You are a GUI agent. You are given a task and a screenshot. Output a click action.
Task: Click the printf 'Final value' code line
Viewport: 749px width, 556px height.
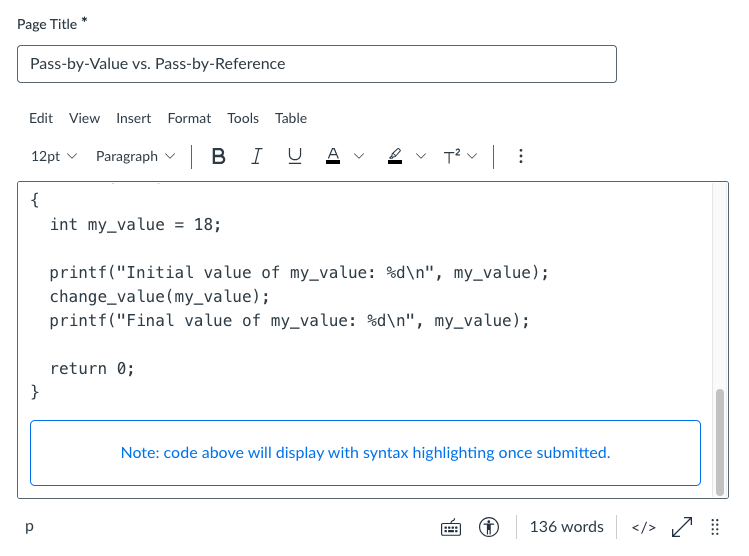289,321
